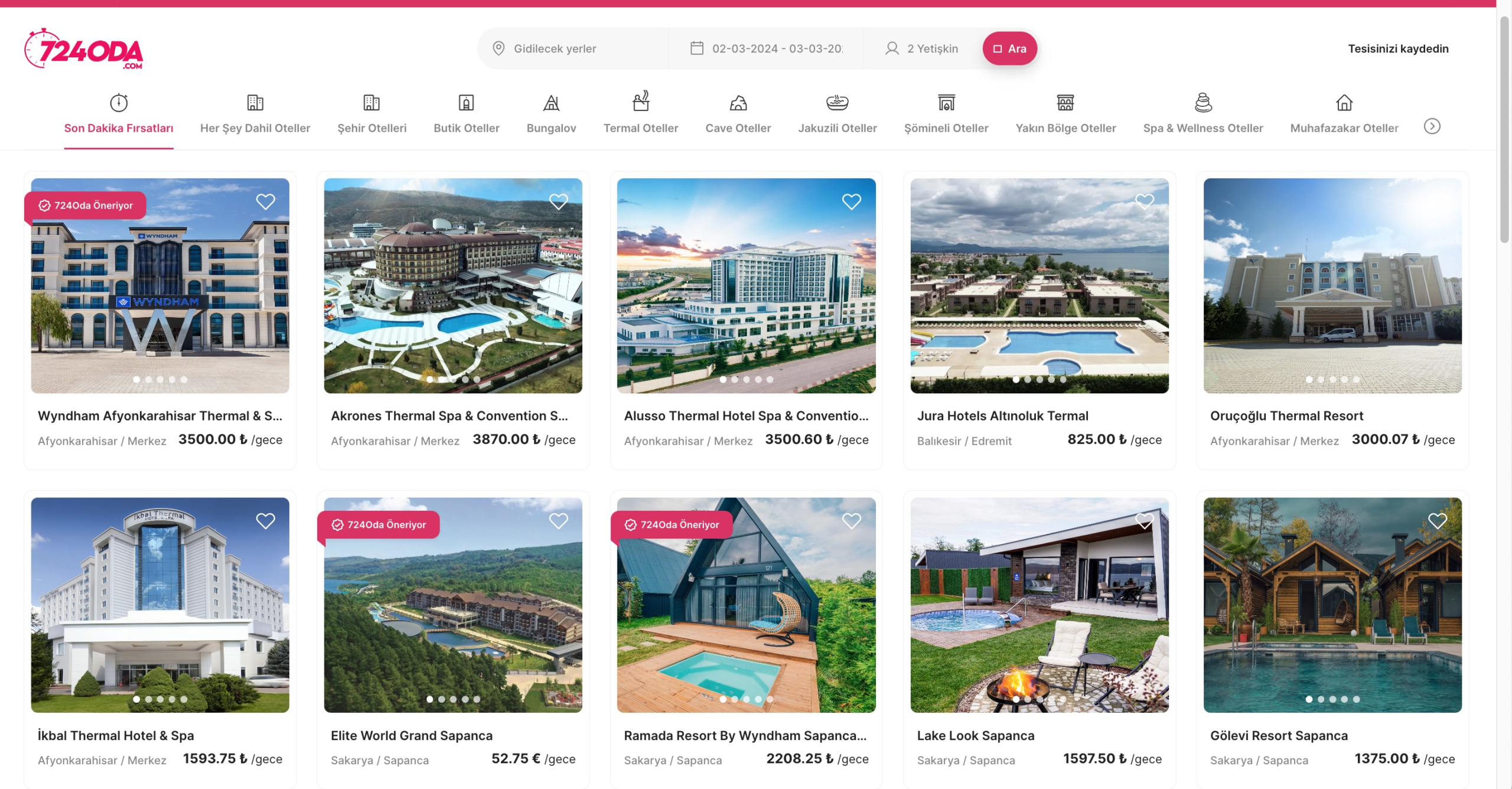Open the date range picker
This screenshot has width=1512, height=789.
[x=766, y=48]
